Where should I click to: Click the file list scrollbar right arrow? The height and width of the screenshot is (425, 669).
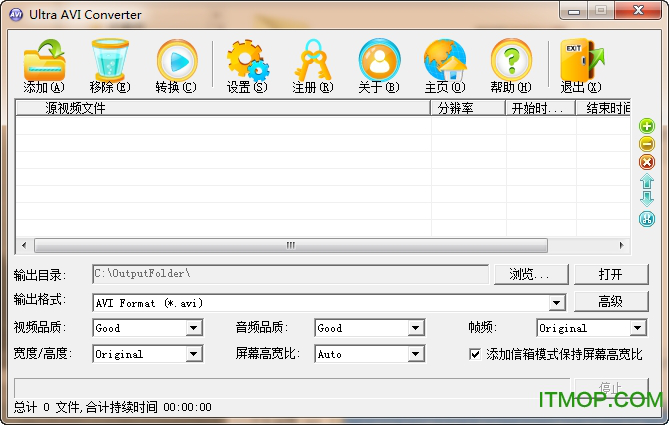tap(621, 245)
